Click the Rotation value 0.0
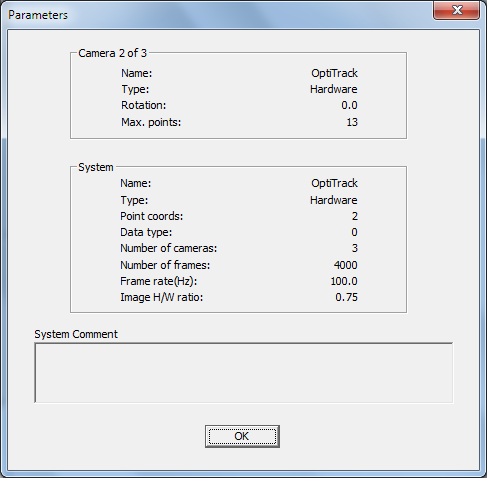The height and width of the screenshot is (482, 489). click(x=349, y=105)
